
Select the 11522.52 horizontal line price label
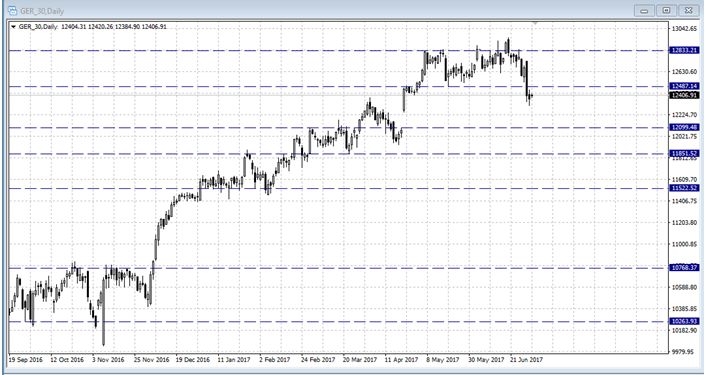tap(684, 188)
